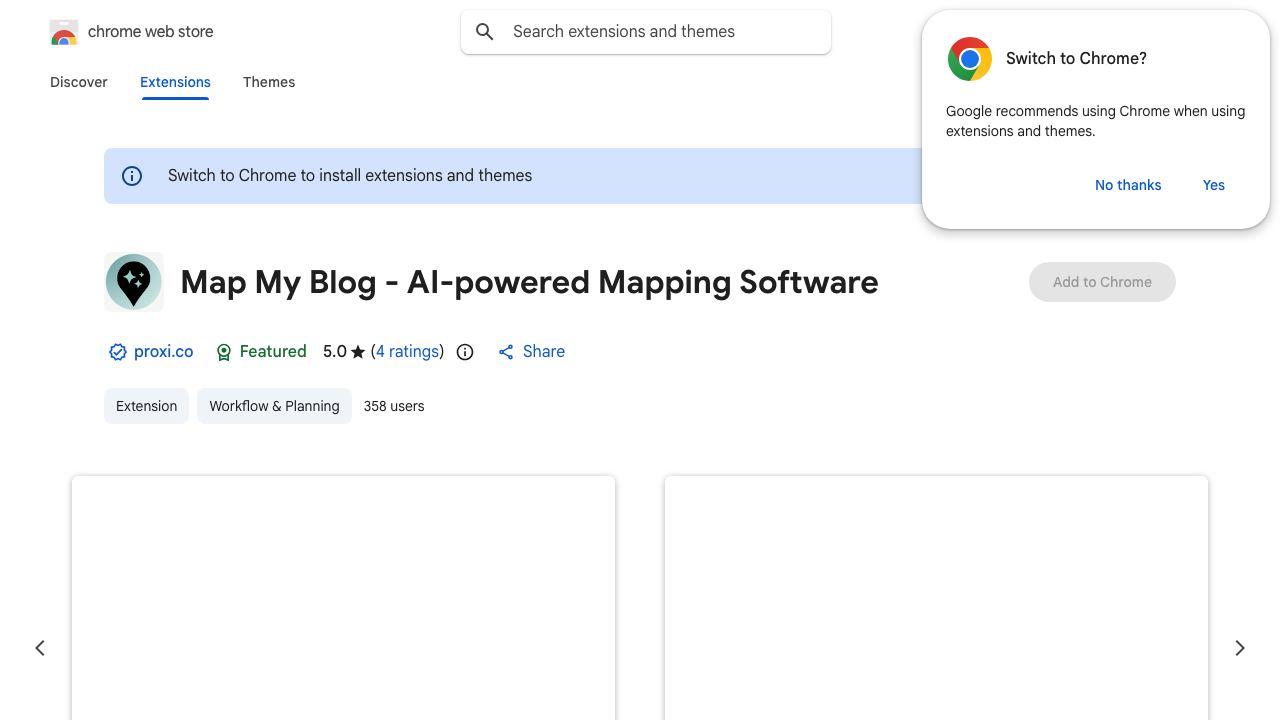The image size is (1280, 720).
Task: Click the Share link text
Action: click(544, 352)
